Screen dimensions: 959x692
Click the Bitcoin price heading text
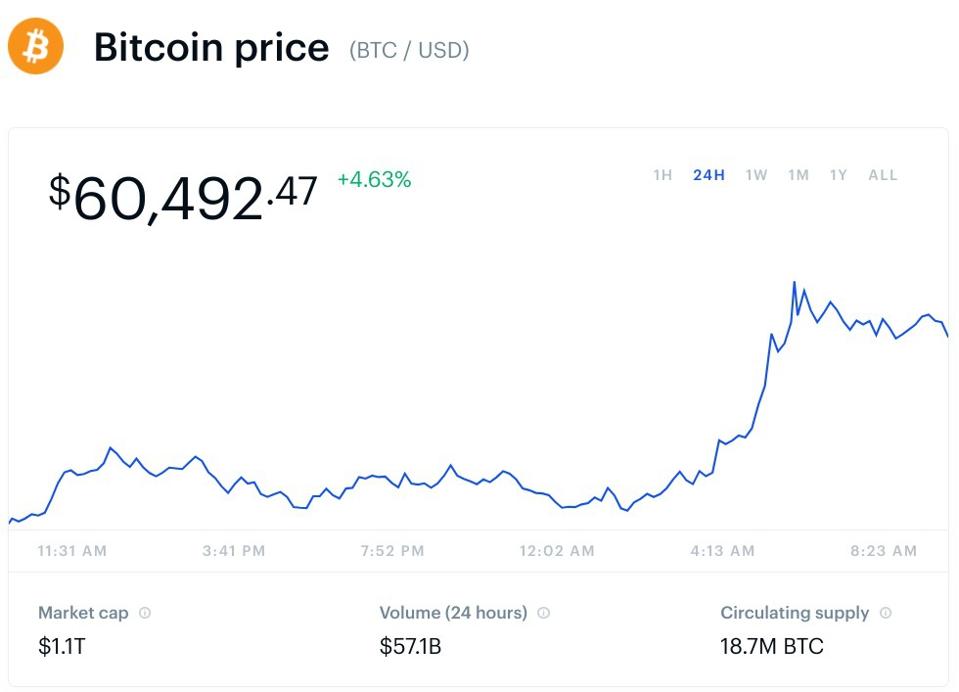click(211, 47)
